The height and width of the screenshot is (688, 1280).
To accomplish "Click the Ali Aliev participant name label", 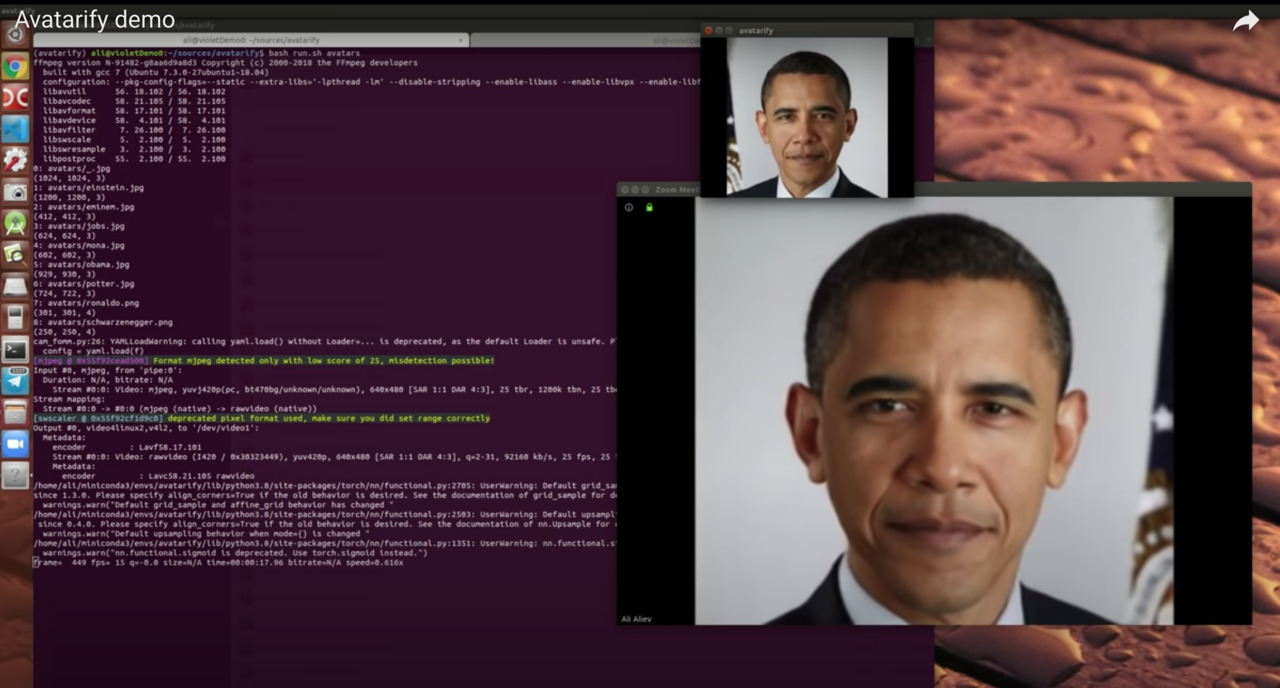I will [636, 619].
